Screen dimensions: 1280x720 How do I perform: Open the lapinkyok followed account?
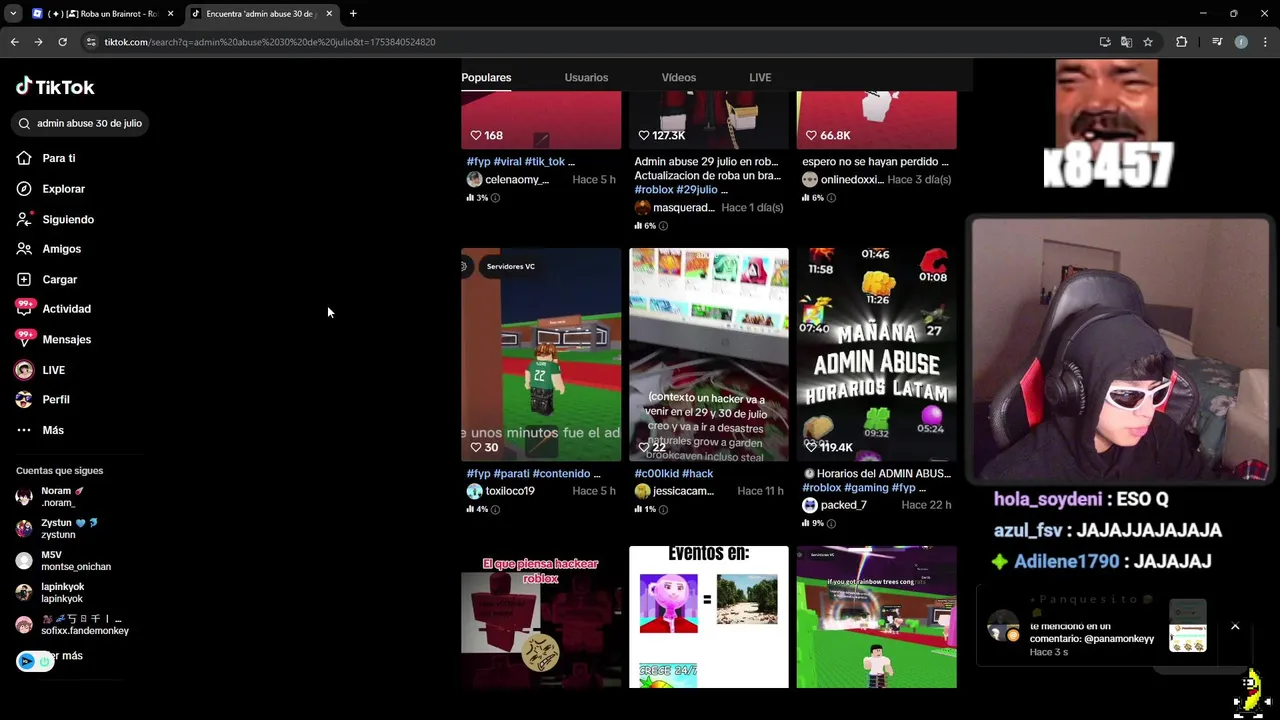coord(51,593)
